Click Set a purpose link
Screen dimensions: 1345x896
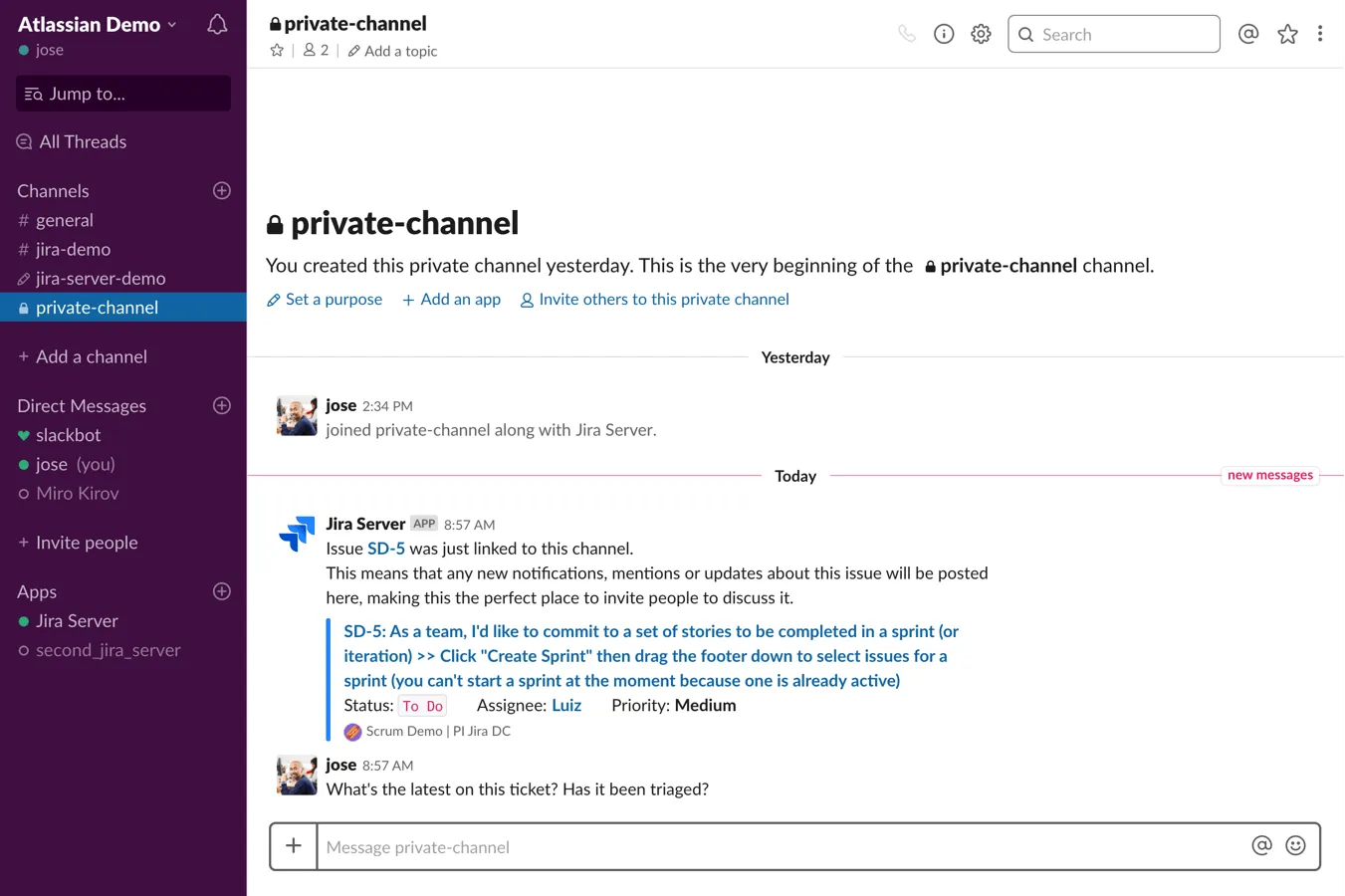(x=325, y=299)
